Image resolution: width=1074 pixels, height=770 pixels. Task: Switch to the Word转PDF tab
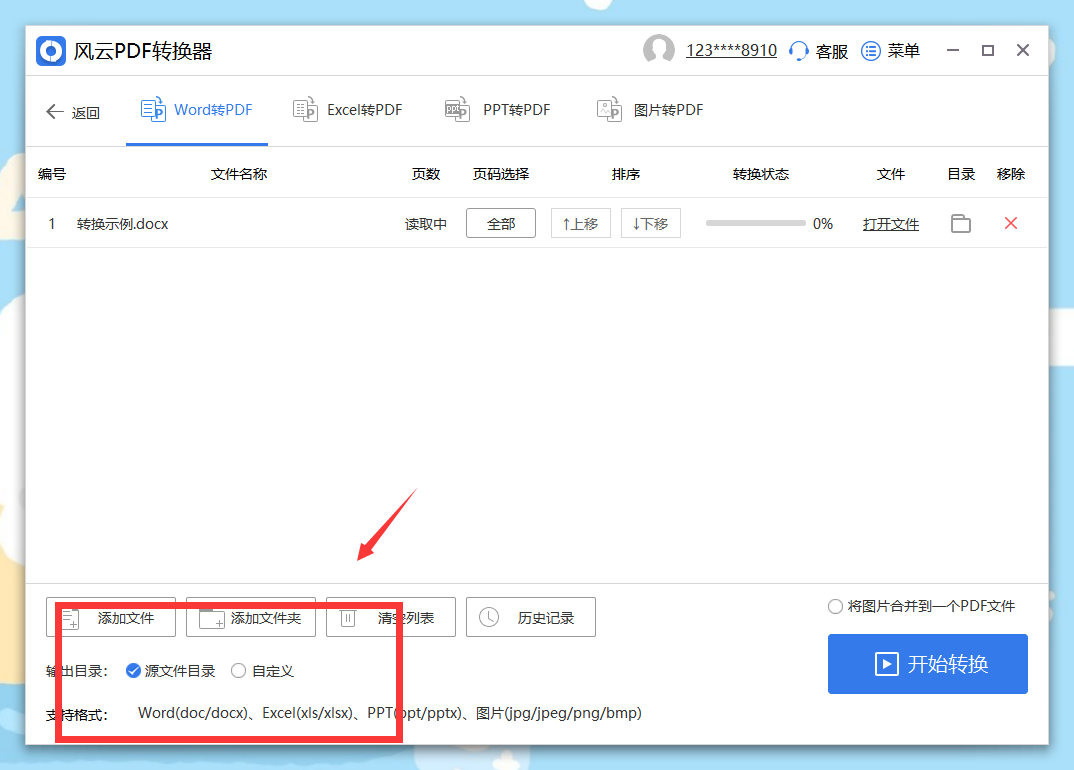pos(197,110)
